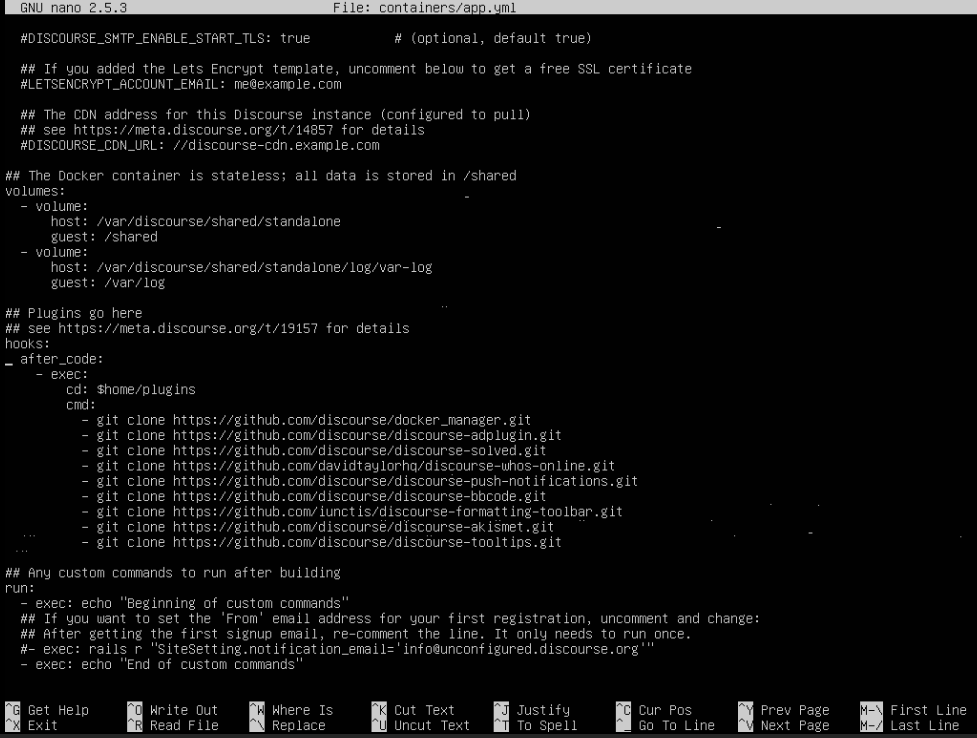The width and height of the screenshot is (977, 738).
Task: Click the guest: /var/log line
Action: point(108,282)
